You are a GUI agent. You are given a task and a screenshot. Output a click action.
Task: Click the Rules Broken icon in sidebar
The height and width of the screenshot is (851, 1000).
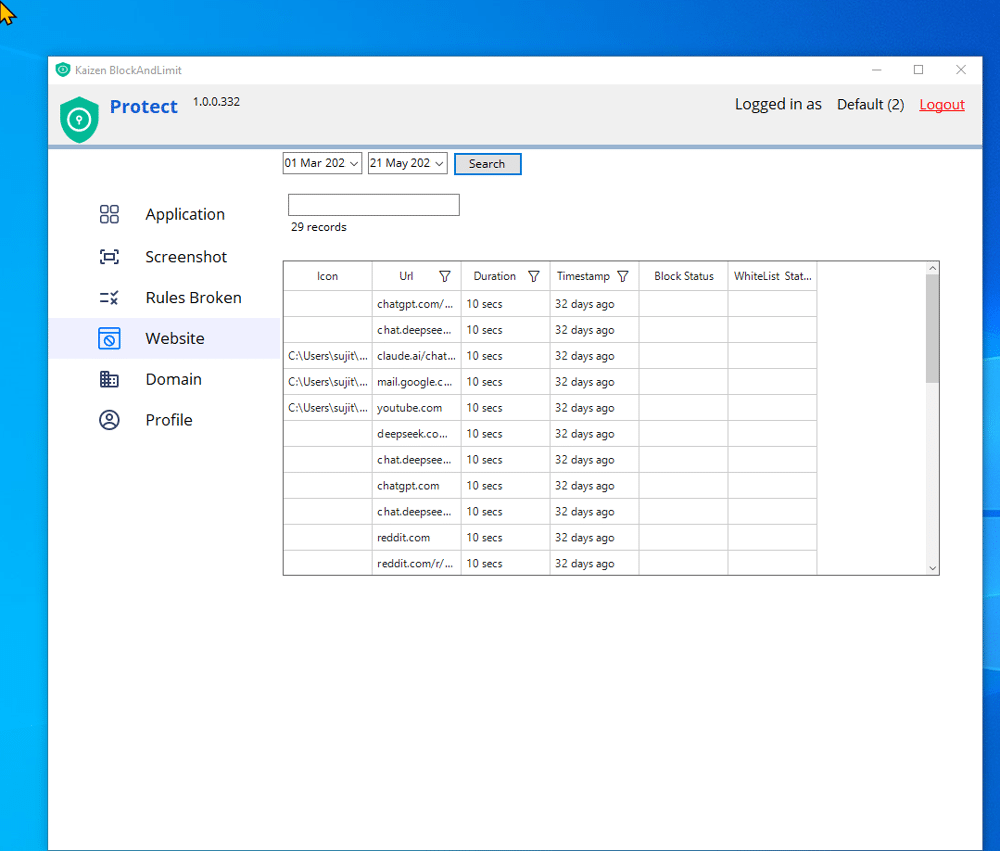point(109,298)
